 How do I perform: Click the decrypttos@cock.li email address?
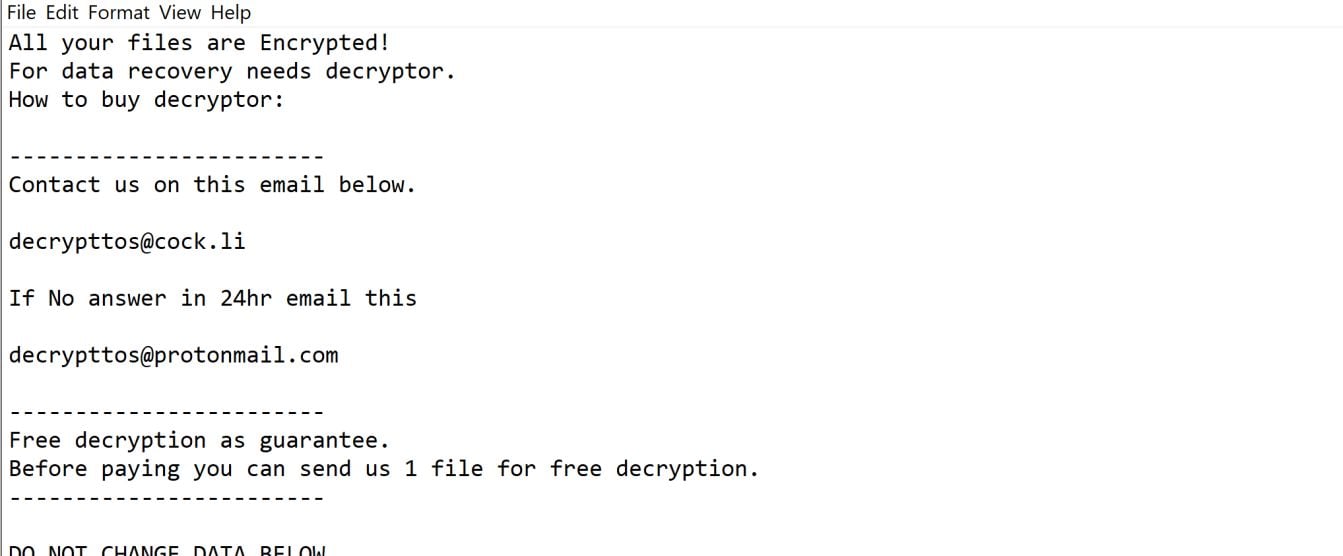(x=127, y=242)
